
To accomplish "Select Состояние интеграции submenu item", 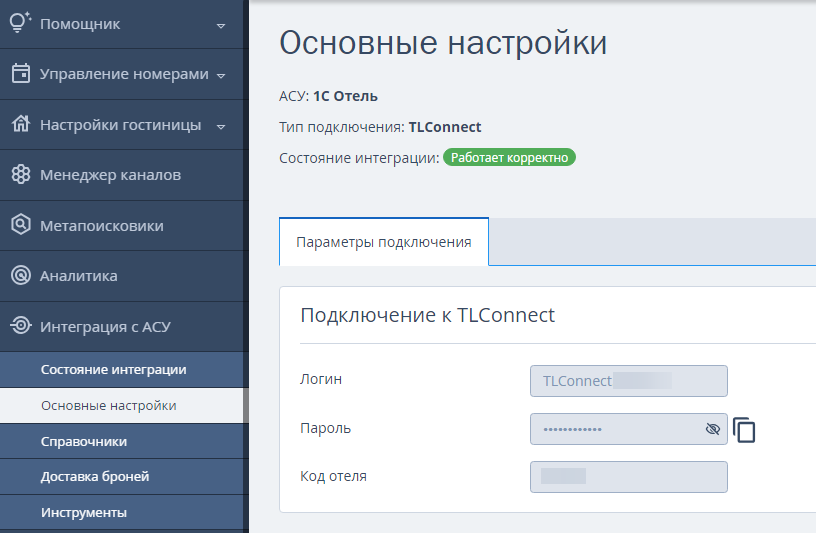I will (x=113, y=370).
